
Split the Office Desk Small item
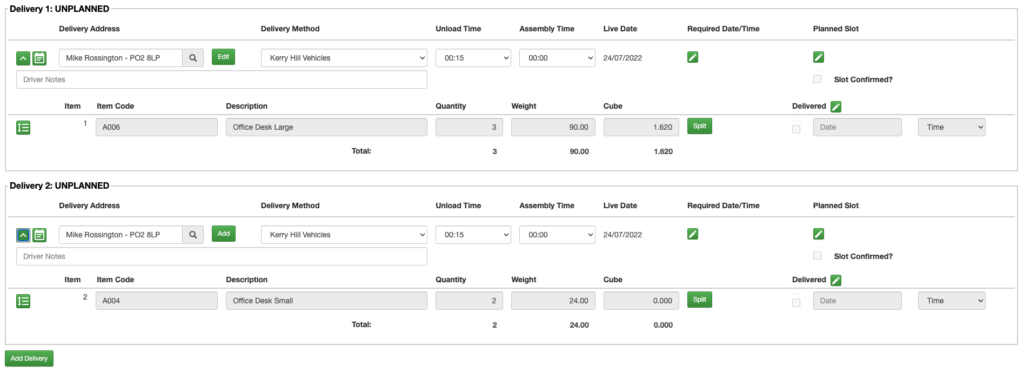point(699,300)
